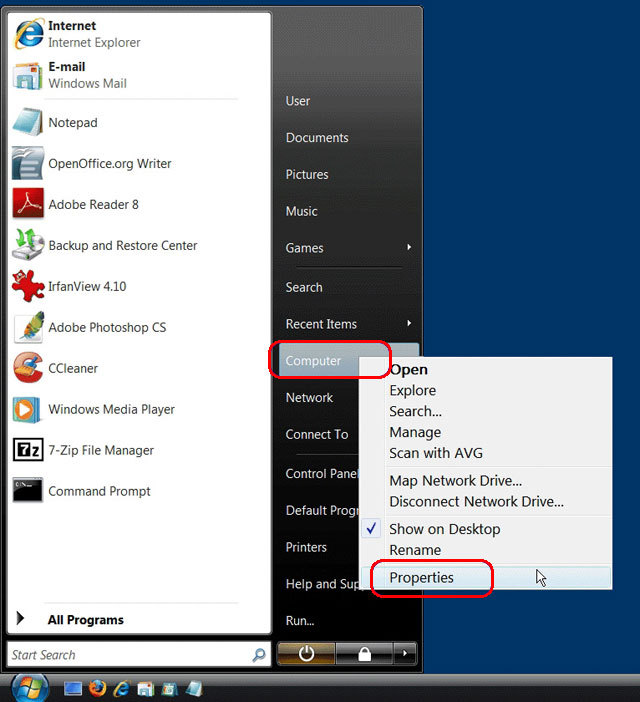
Task: Launch IrfanView 4.10
Action: [87, 286]
